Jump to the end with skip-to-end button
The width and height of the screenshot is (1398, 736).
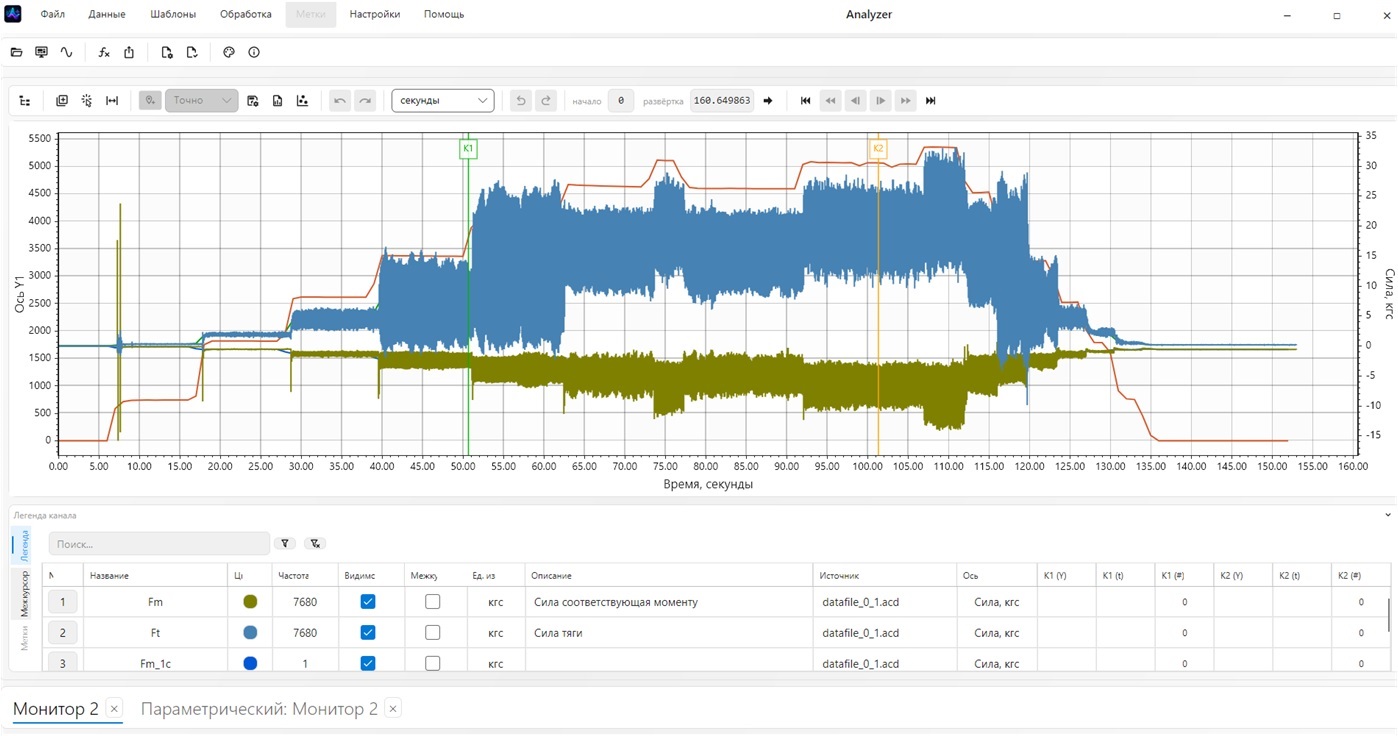coord(931,100)
